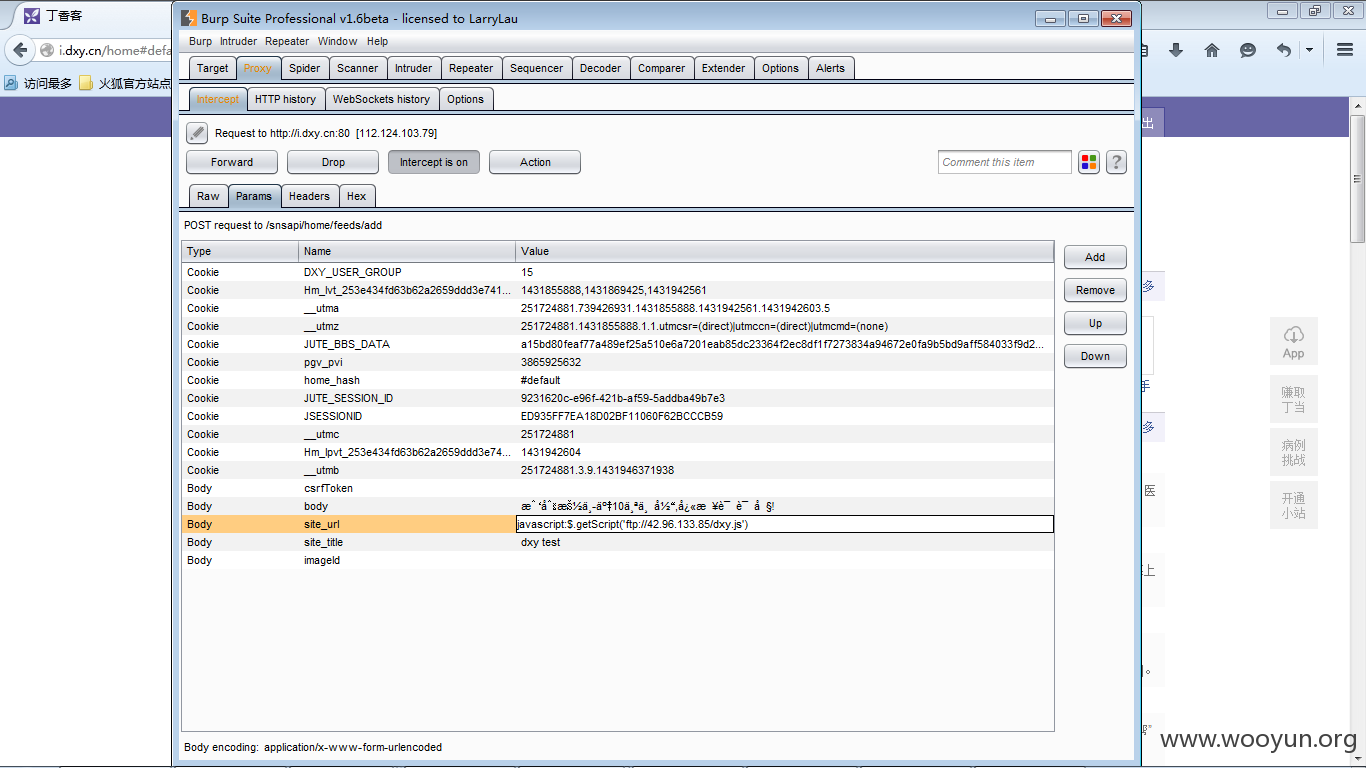Open the highlight color picker icon

[1089, 162]
